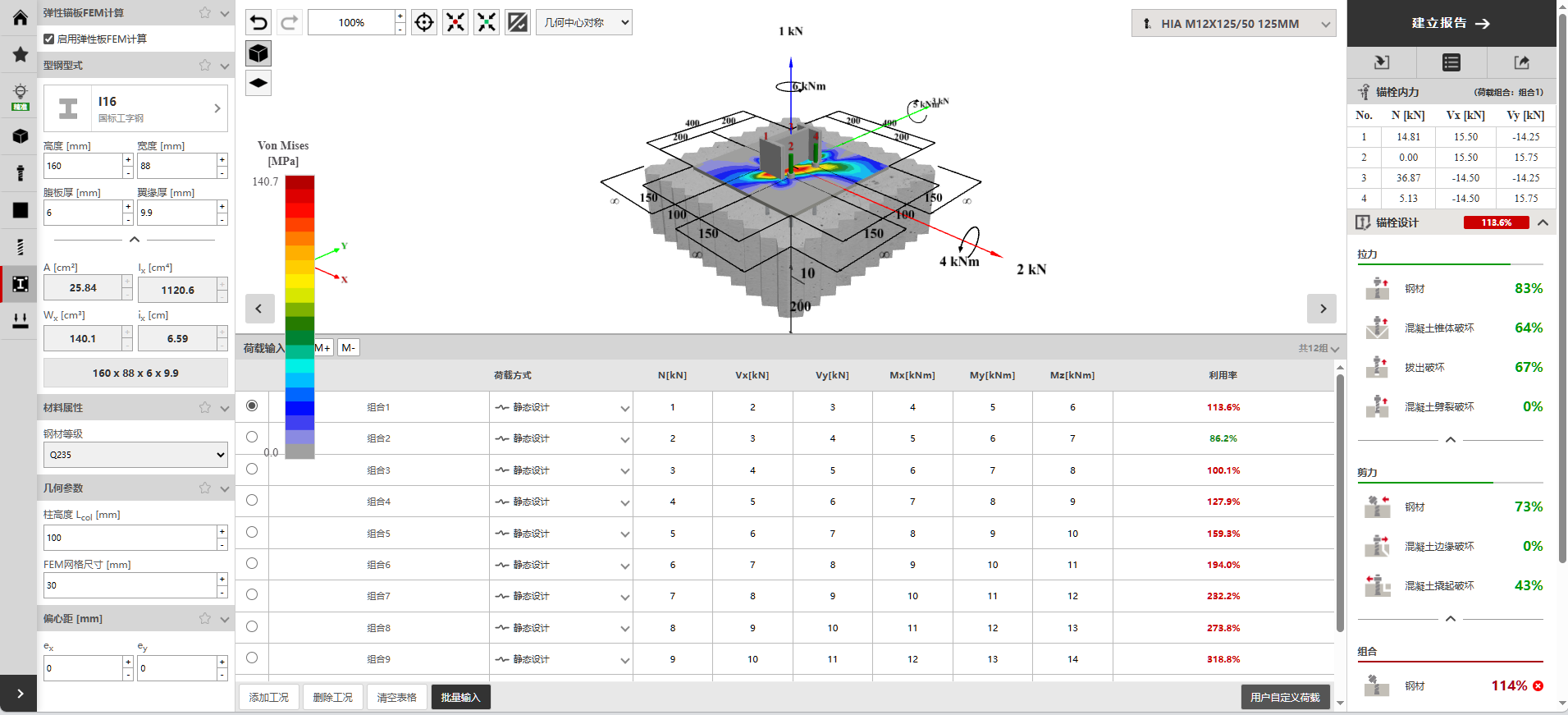Click the center view target icon

[x=424, y=22]
